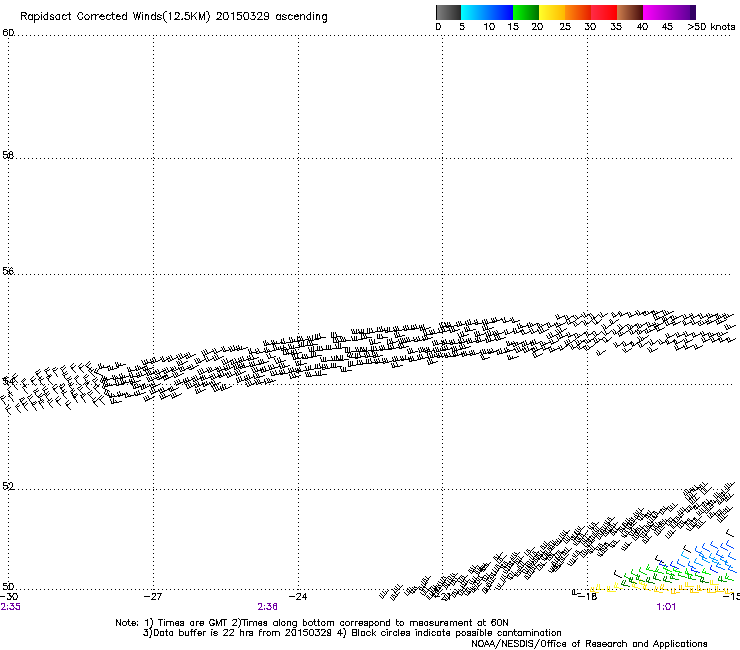
Task: Select the gray 0-5 knots color segment
Action: pos(448,12)
